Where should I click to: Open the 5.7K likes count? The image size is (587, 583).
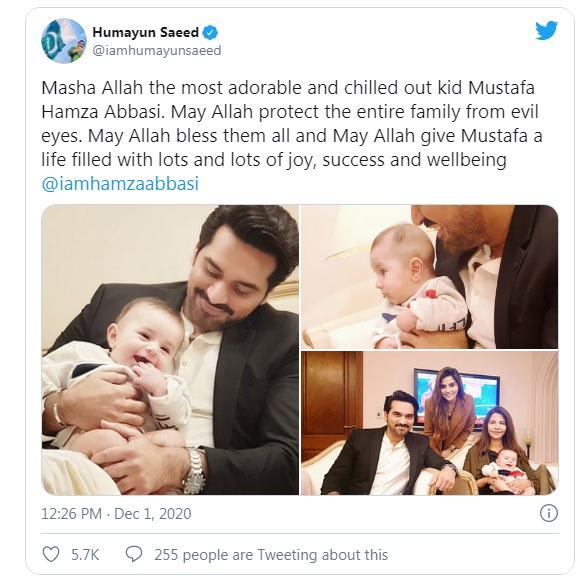85,555
